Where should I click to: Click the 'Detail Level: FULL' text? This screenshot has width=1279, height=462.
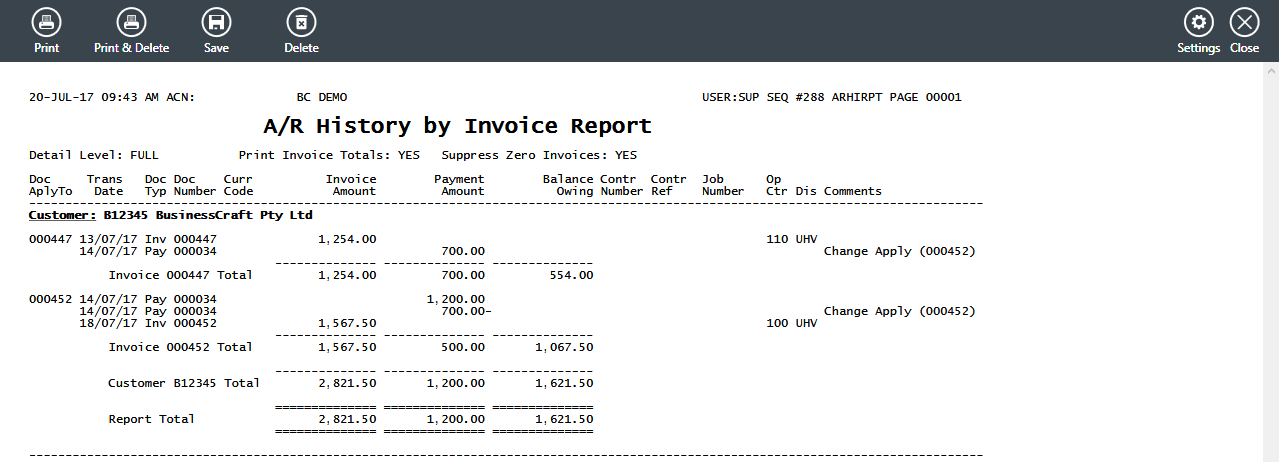pyautogui.click(x=94, y=155)
